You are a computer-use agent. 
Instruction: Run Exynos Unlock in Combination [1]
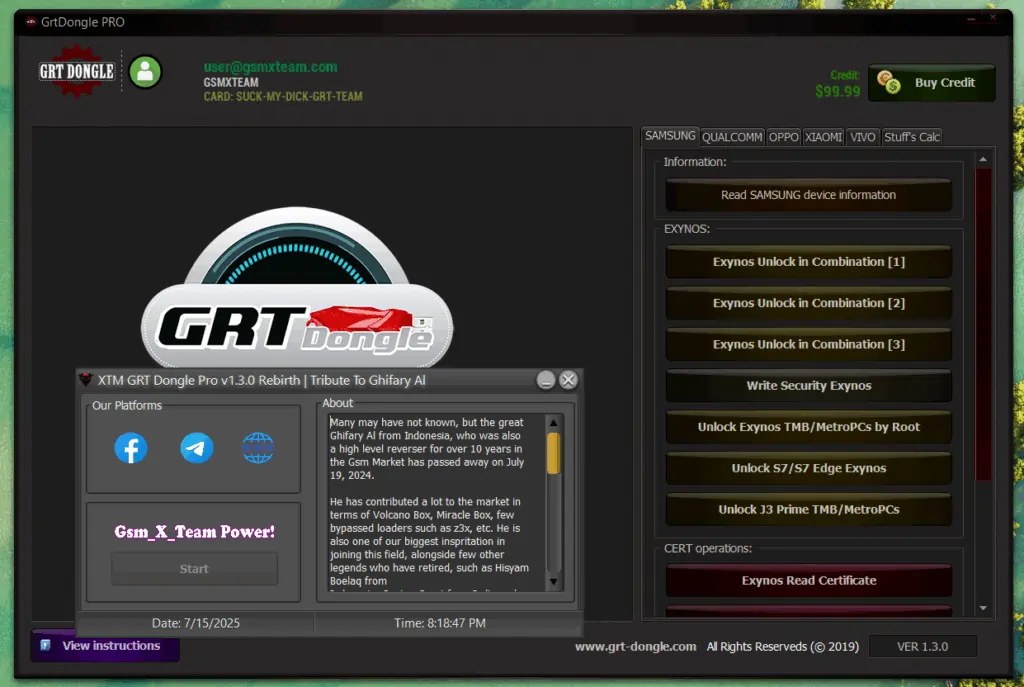(x=808, y=262)
